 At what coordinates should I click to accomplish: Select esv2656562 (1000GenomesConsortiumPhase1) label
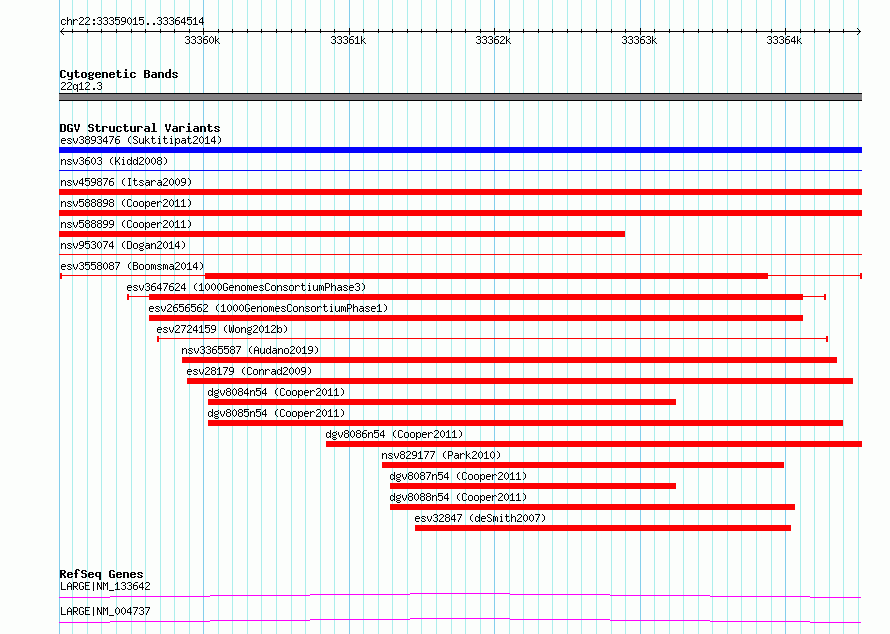click(268, 308)
